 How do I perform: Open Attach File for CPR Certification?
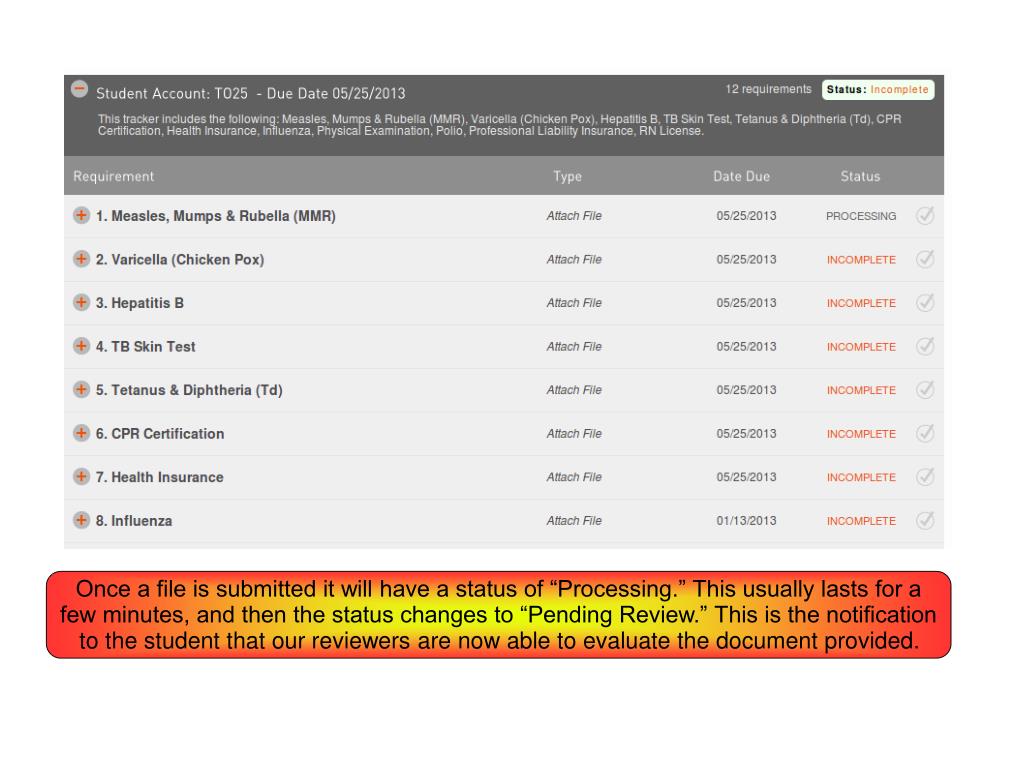[x=574, y=434]
